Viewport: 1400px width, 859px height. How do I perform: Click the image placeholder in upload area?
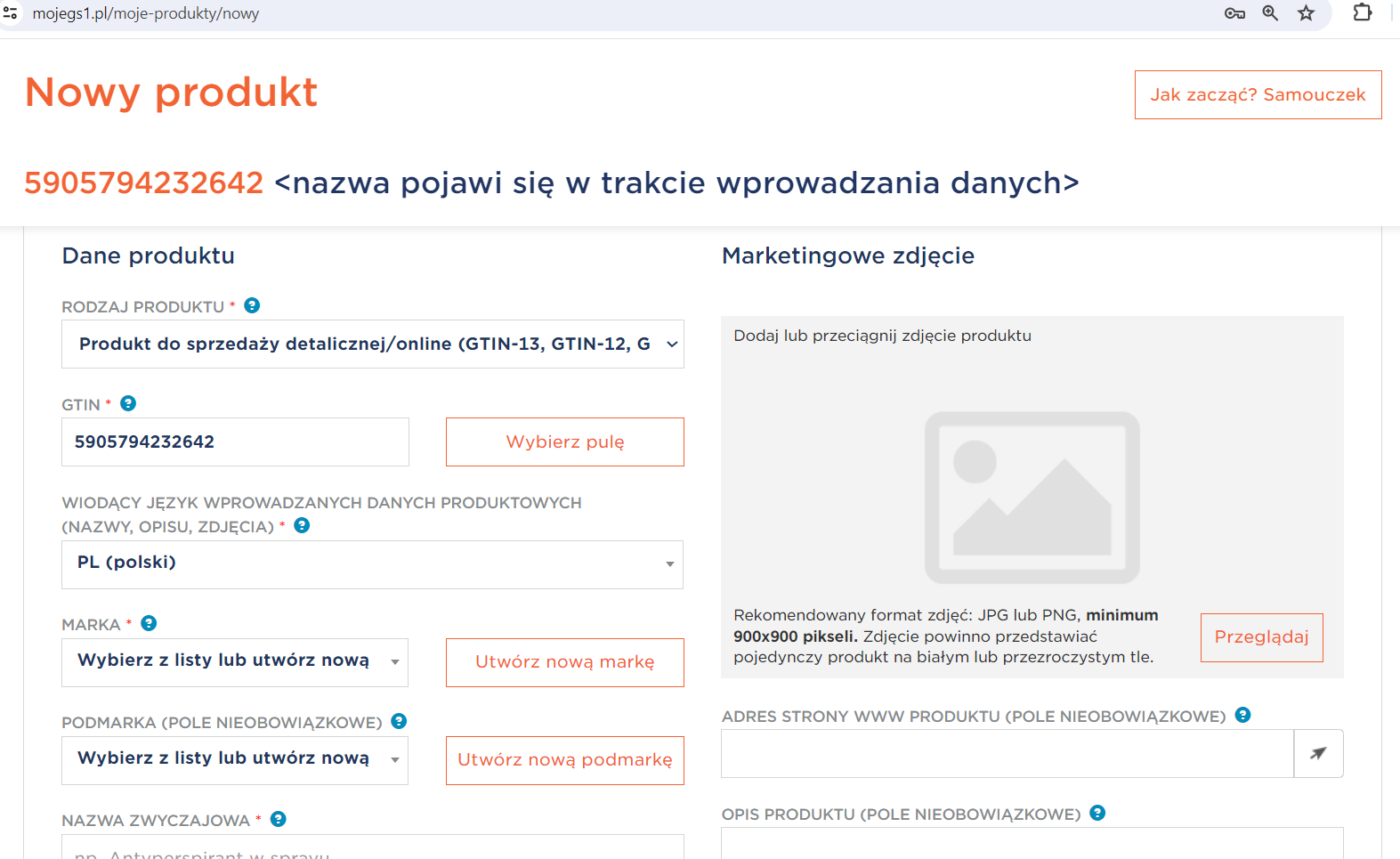click(x=1032, y=498)
